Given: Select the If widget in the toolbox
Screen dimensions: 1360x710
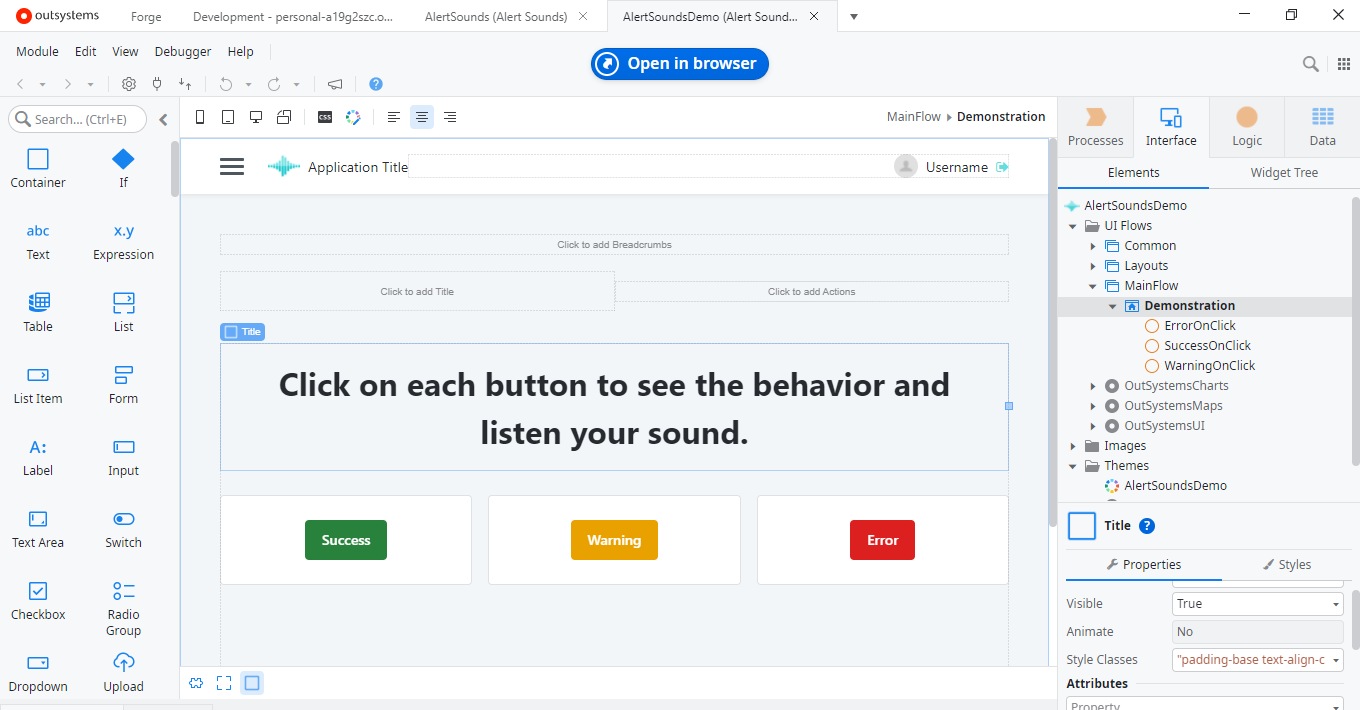Looking at the screenshot, I should [x=123, y=168].
